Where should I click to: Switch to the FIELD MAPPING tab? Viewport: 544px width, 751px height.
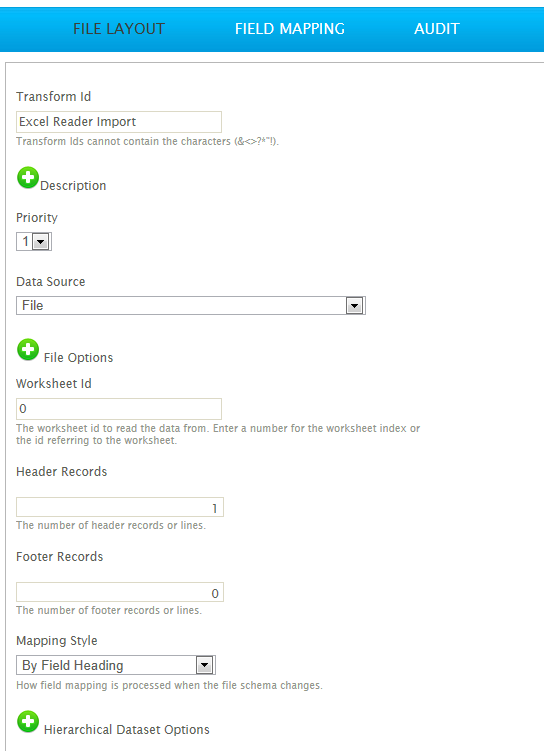tap(290, 29)
